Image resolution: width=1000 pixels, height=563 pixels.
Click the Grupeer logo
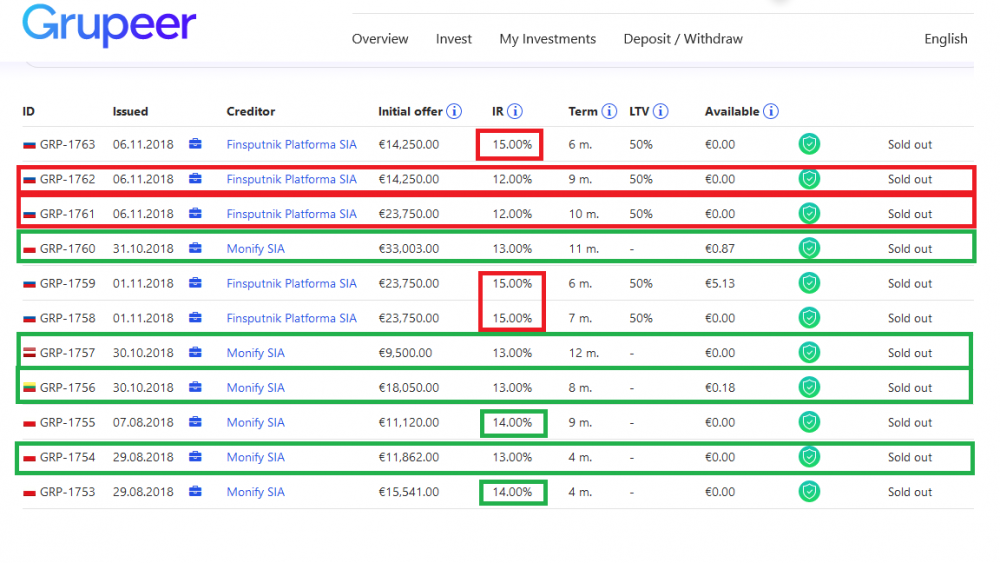(x=109, y=26)
